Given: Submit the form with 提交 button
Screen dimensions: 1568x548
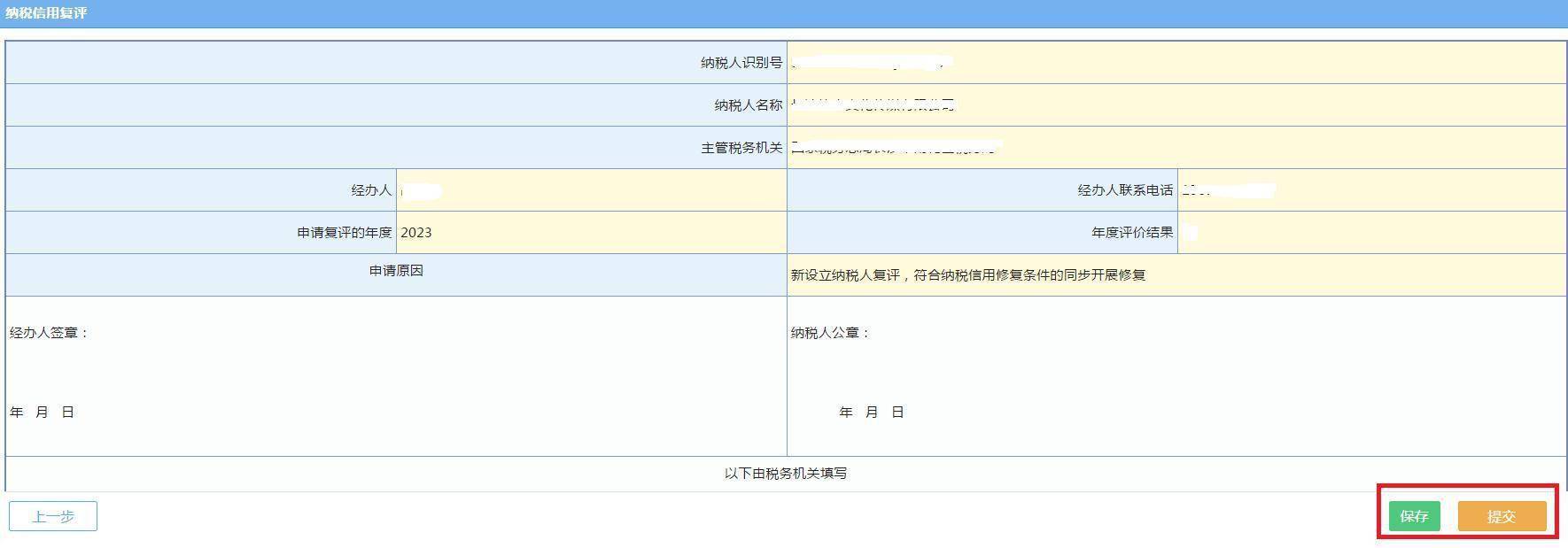Looking at the screenshot, I should point(1502,516).
